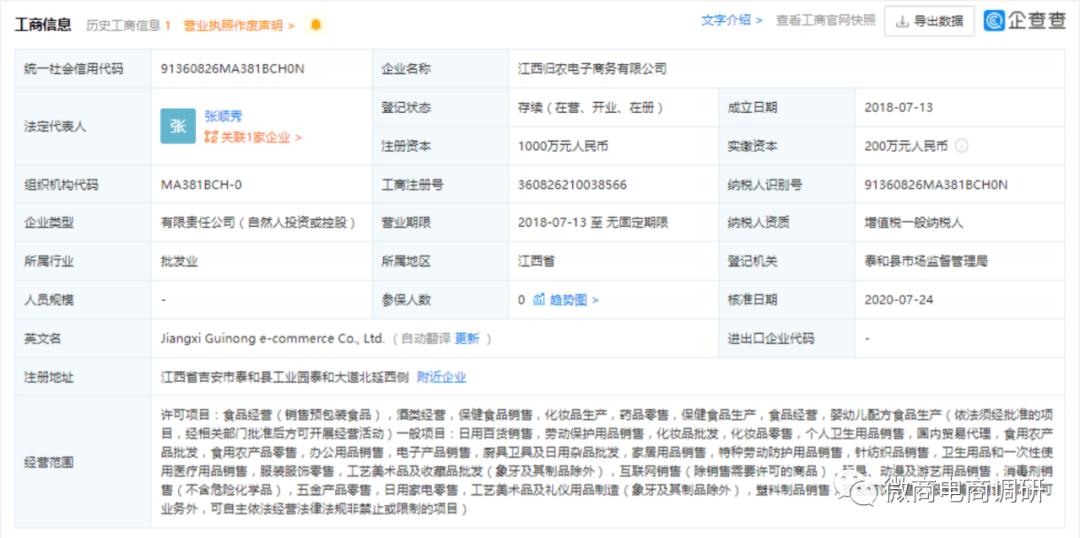The width and height of the screenshot is (1080, 538).
Task: Click the info icon beside 200万元人民币
Action: [x=961, y=146]
